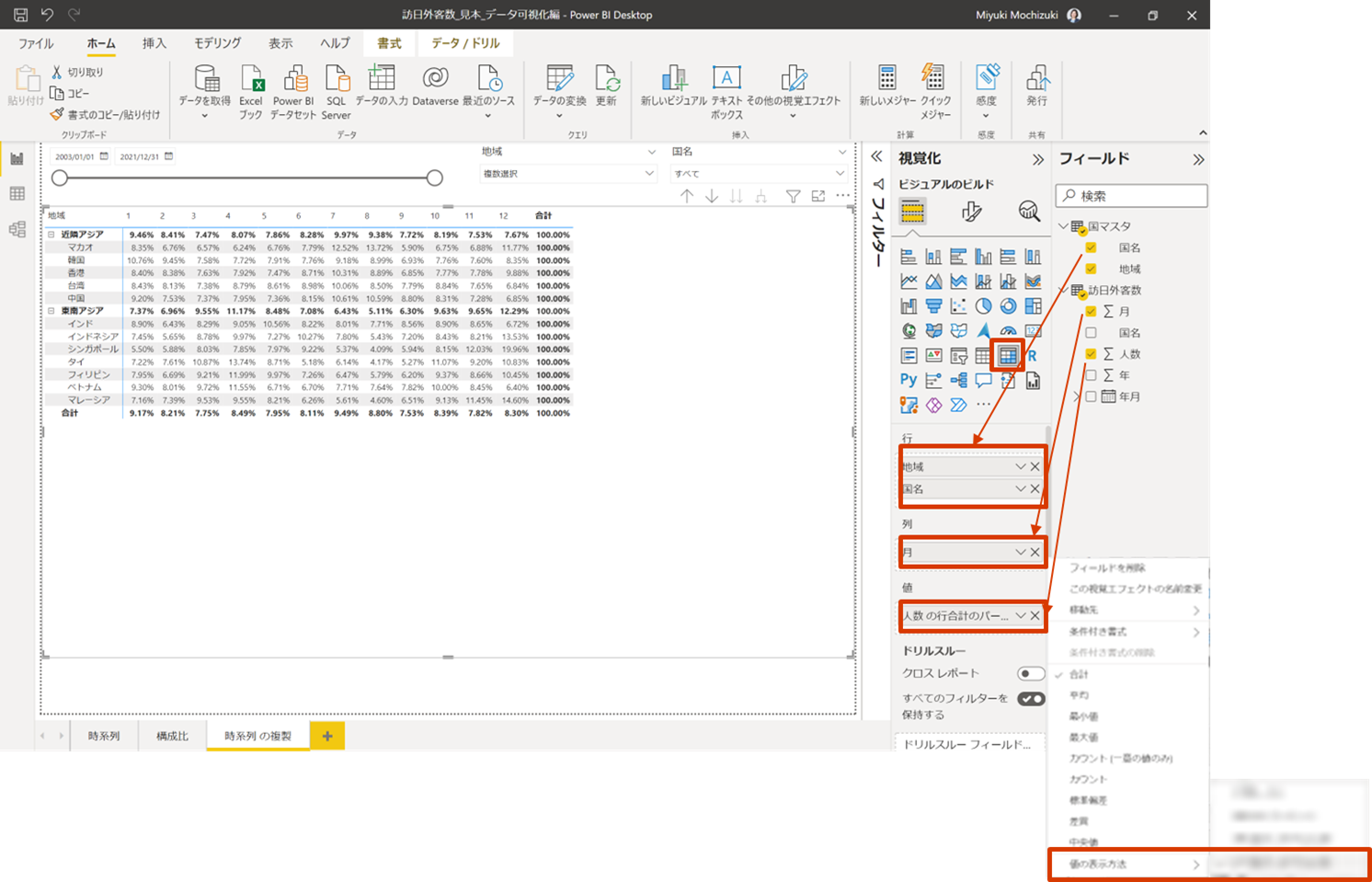Screen dimensions: 1372x882
Task: Open the データ / ドリル ribbon tab
Action: click(x=465, y=43)
